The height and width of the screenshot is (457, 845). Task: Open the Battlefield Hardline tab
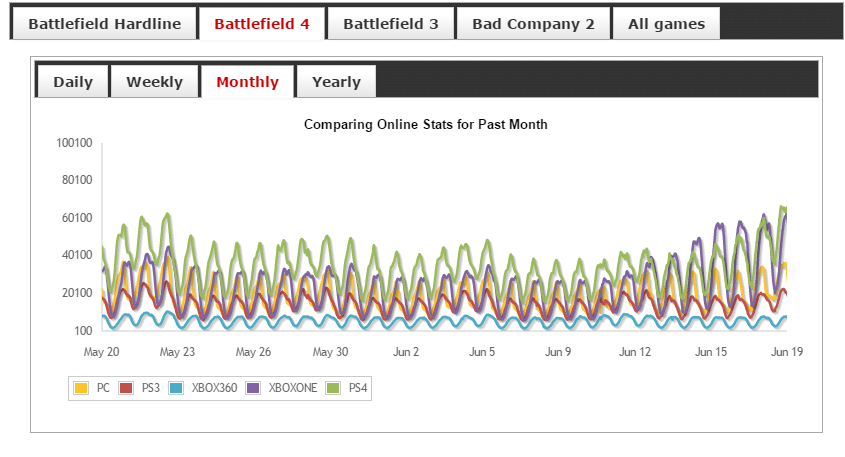[x=104, y=24]
